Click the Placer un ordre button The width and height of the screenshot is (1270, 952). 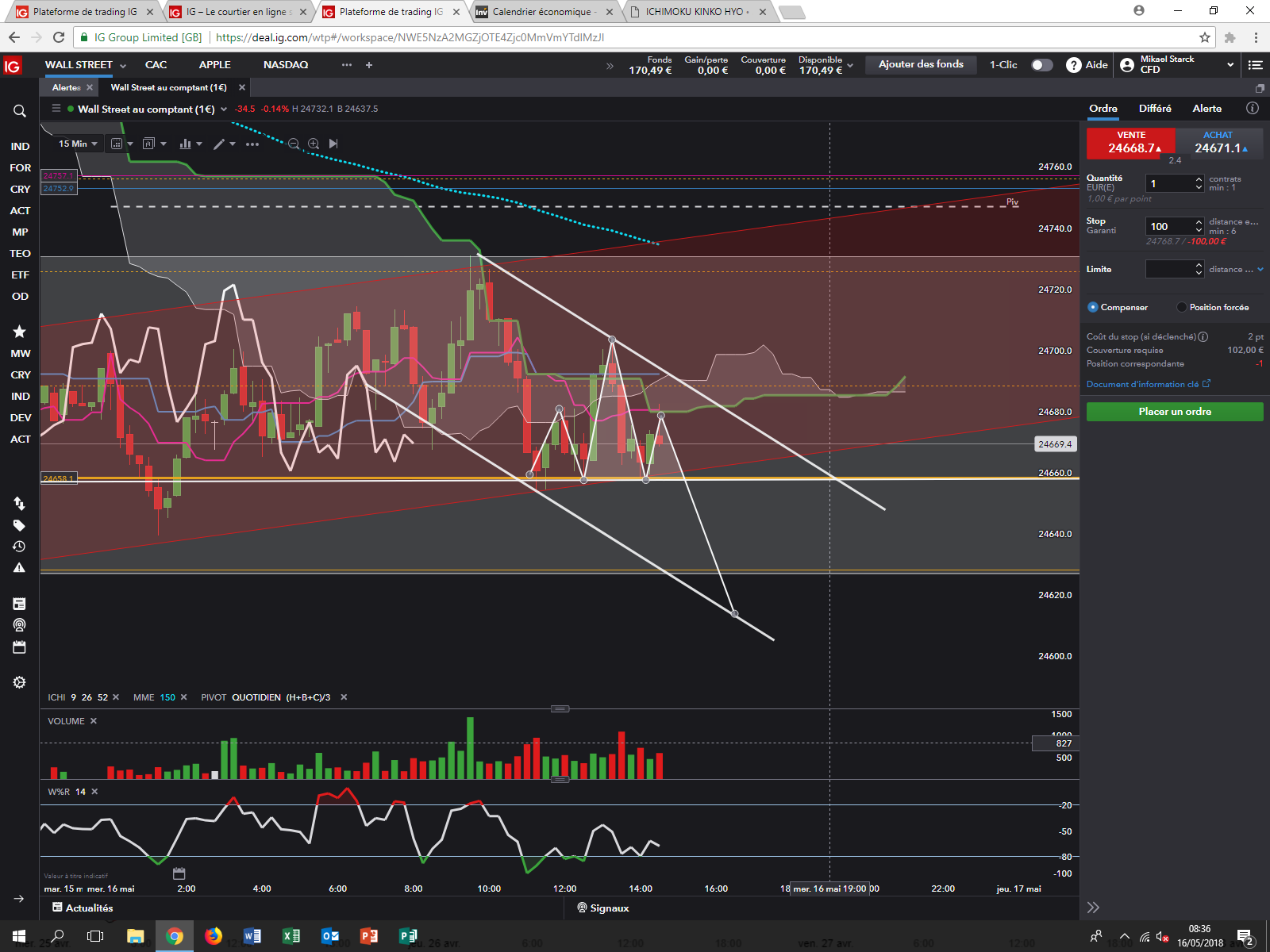tap(1175, 412)
